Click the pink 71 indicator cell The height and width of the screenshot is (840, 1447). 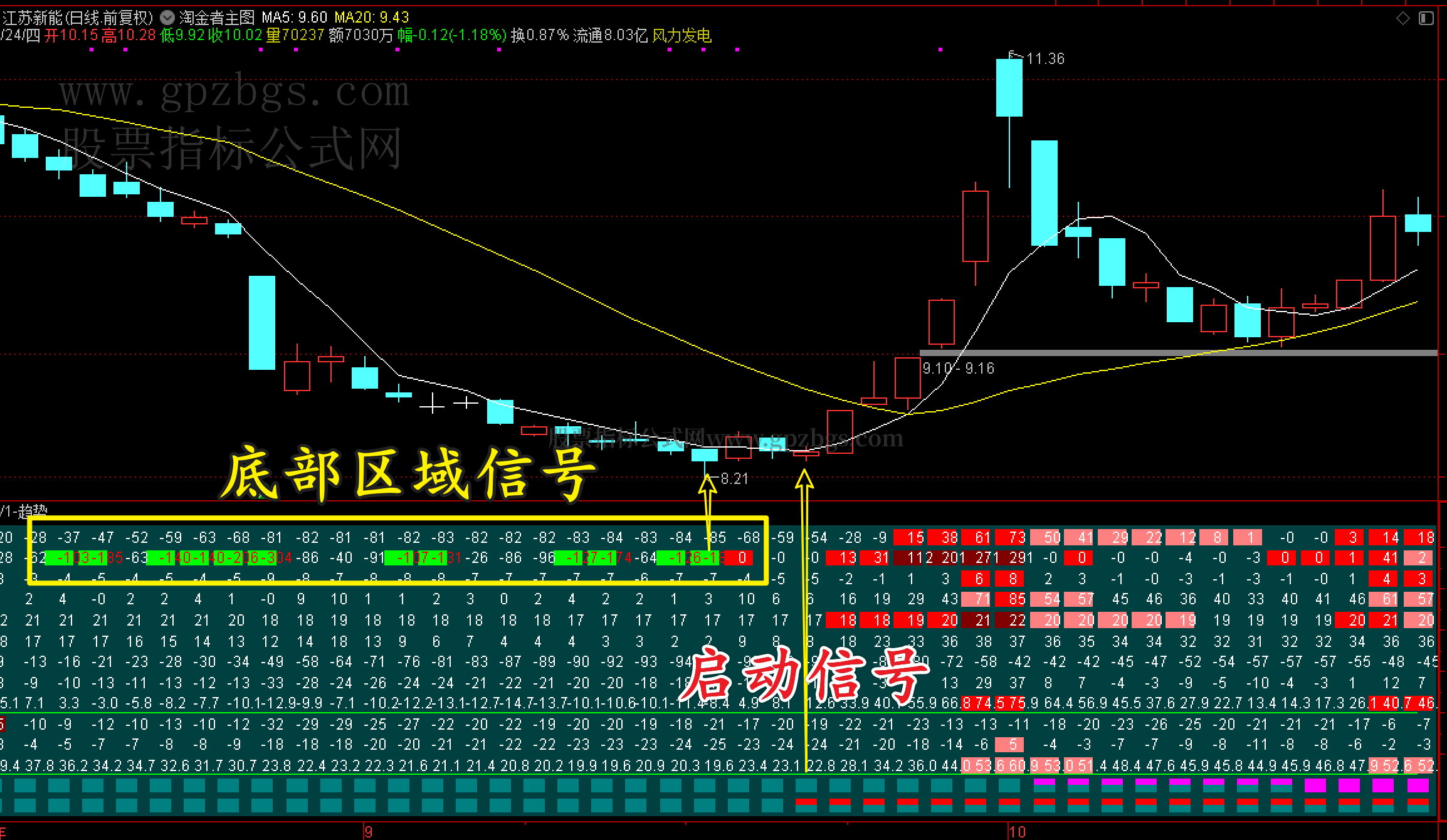coord(977,599)
